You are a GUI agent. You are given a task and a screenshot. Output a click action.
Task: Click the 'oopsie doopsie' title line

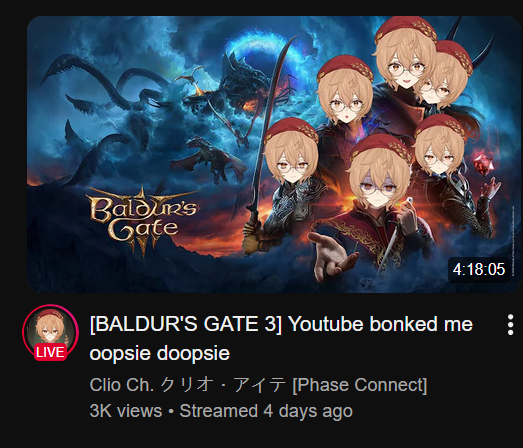coord(160,353)
